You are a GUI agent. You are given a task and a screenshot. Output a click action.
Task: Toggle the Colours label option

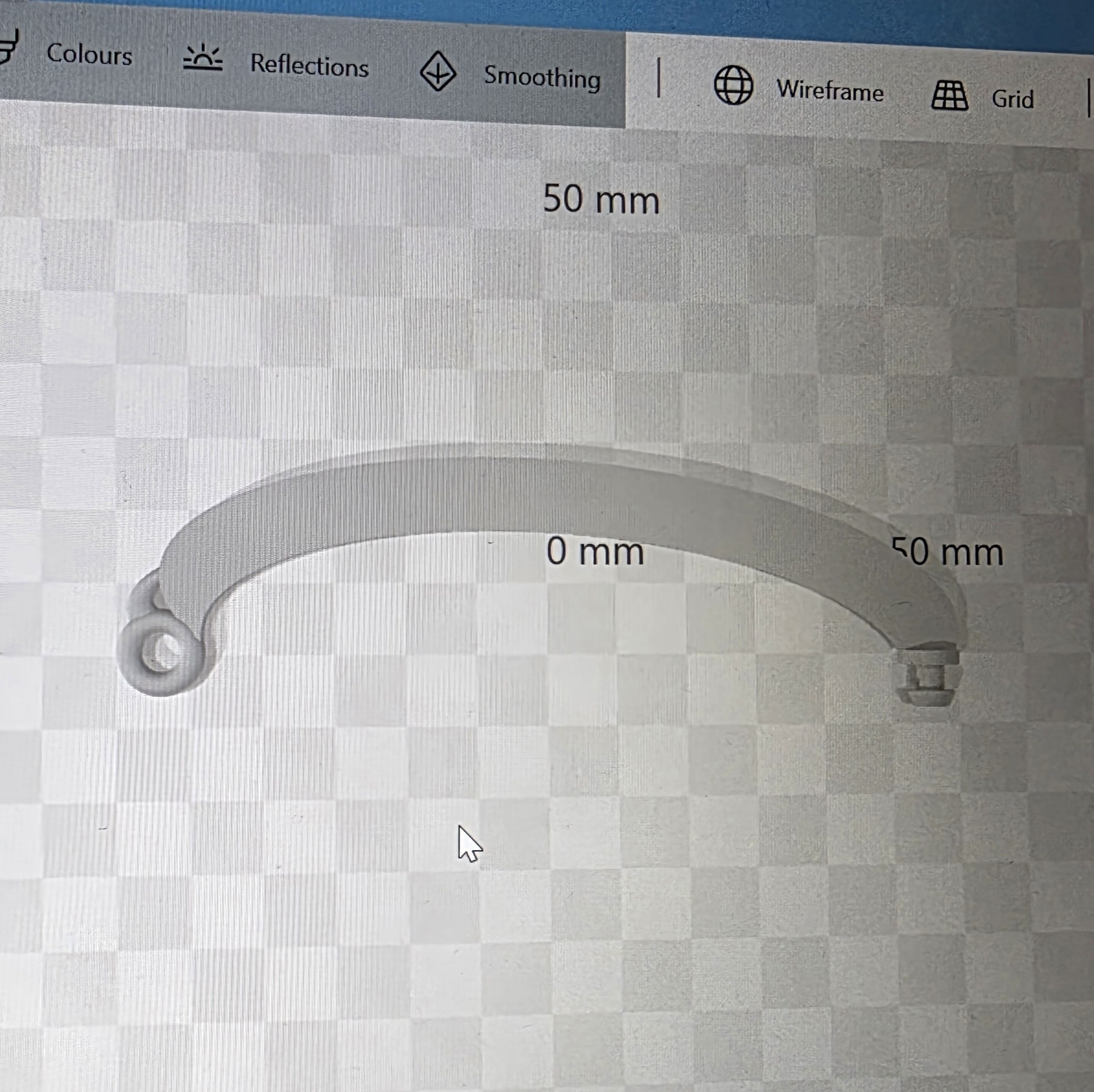(89, 54)
